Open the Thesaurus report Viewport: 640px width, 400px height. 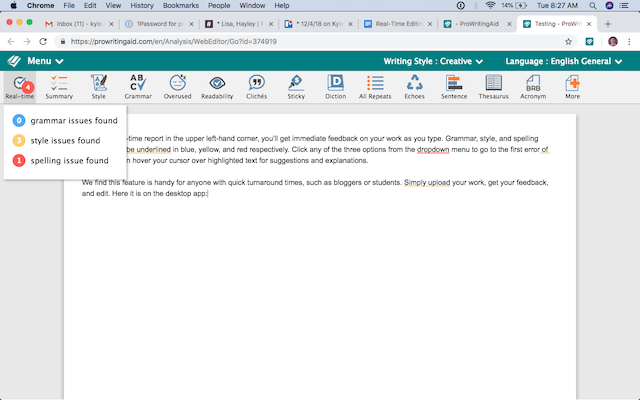click(x=493, y=87)
